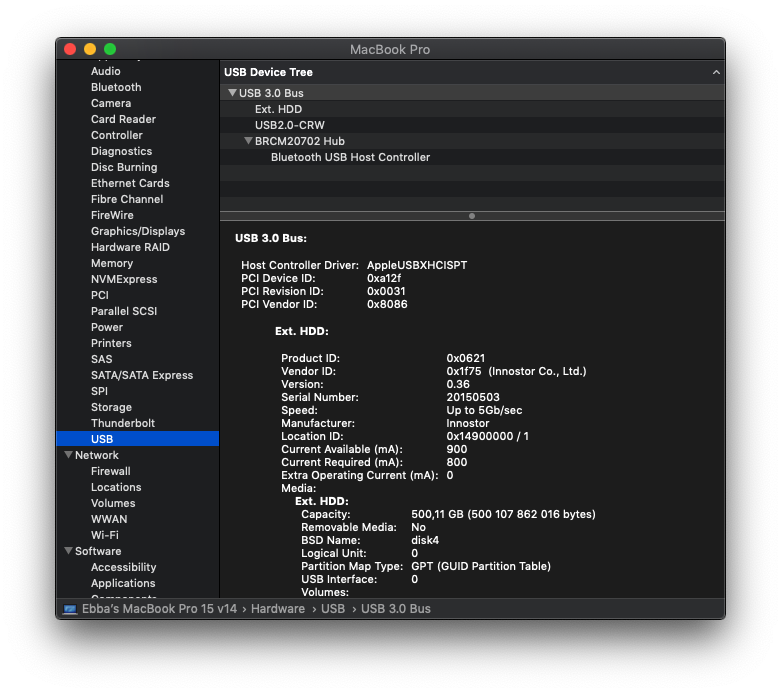781x693 pixels.
Task: Select Ext. HDD in the device tree
Action: tap(472, 109)
